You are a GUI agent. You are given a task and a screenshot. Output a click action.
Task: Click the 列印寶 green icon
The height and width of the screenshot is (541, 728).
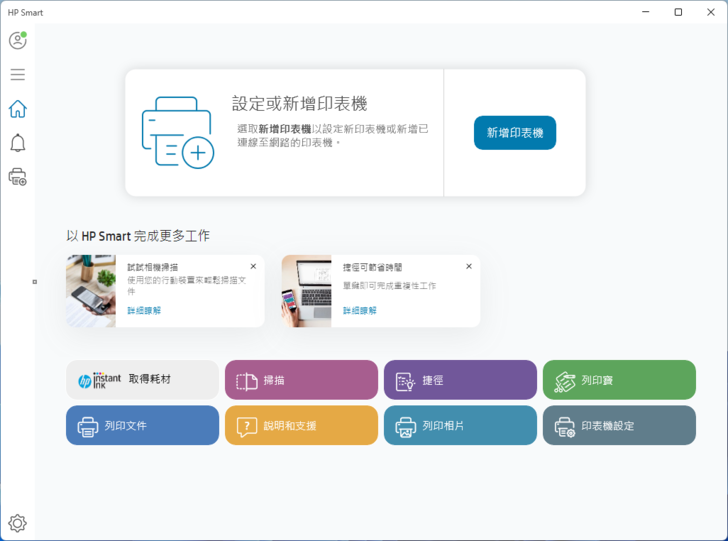coord(565,382)
